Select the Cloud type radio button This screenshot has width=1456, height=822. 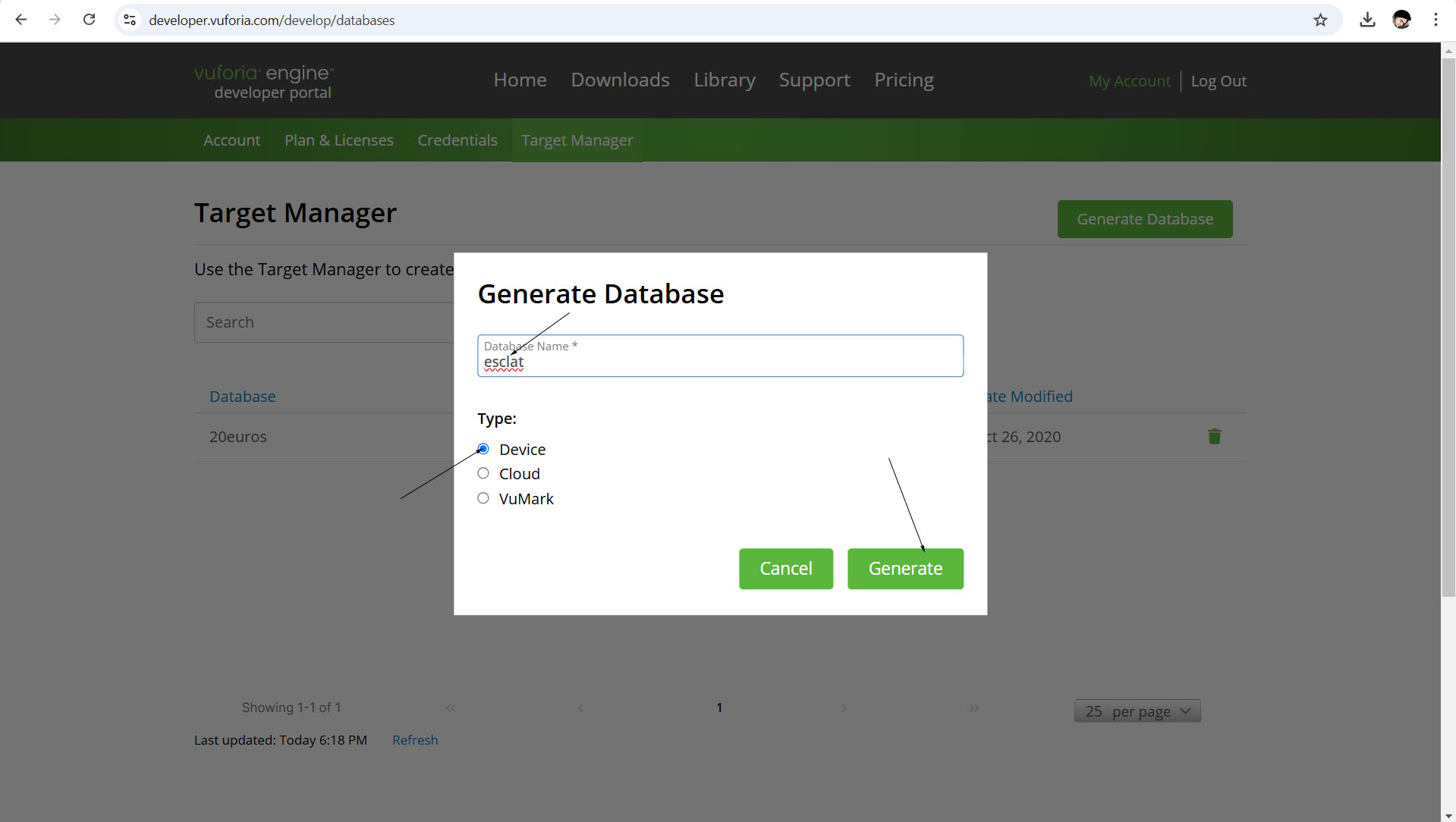point(483,474)
